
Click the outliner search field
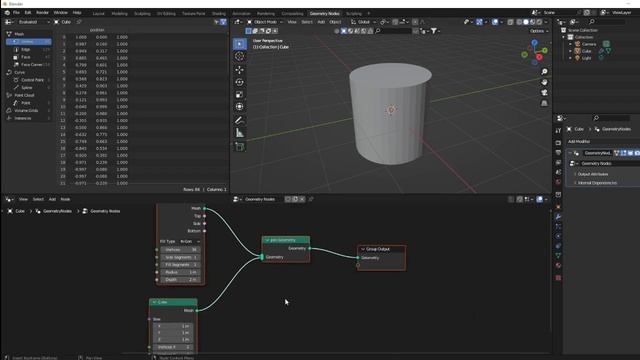click(x=607, y=22)
